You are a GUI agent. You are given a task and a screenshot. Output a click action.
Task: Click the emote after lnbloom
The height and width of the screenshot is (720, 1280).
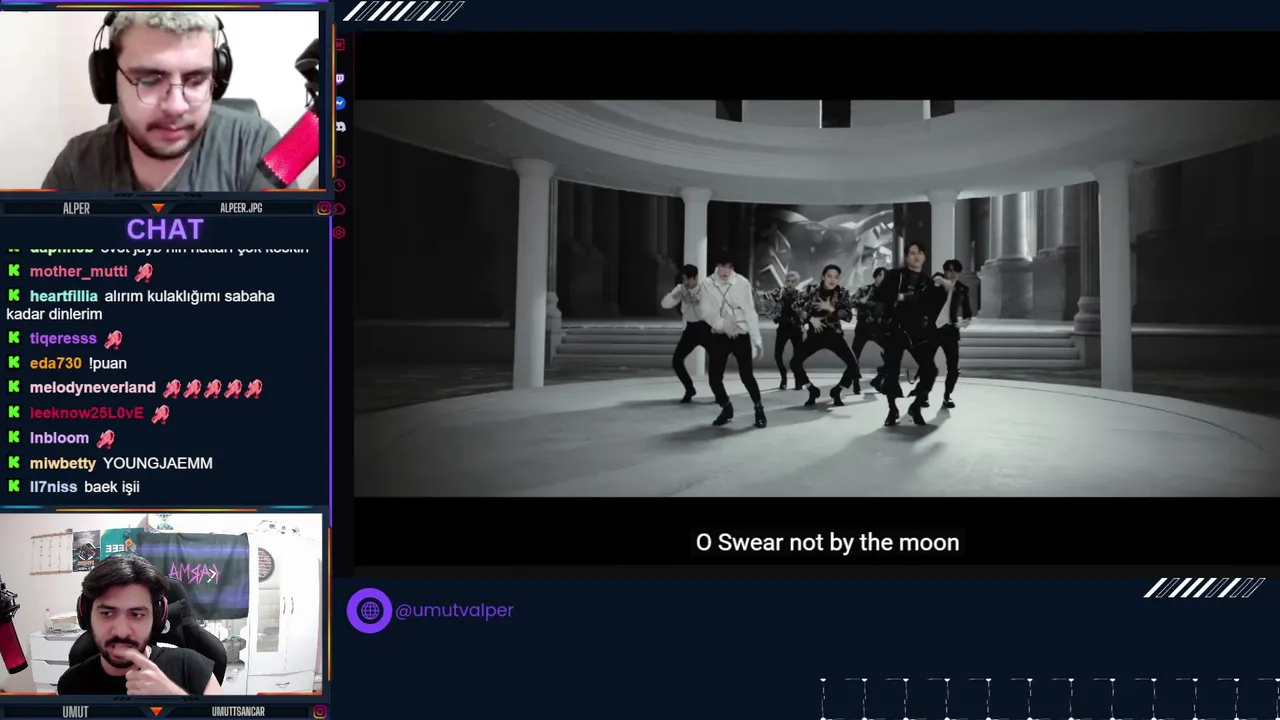[x=106, y=438]
